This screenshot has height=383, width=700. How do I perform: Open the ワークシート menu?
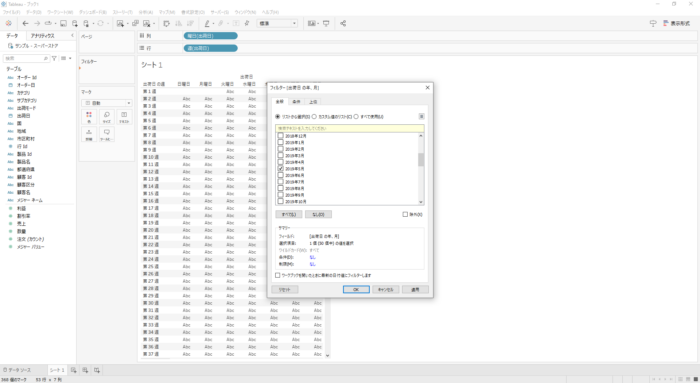tap(60, 12)
